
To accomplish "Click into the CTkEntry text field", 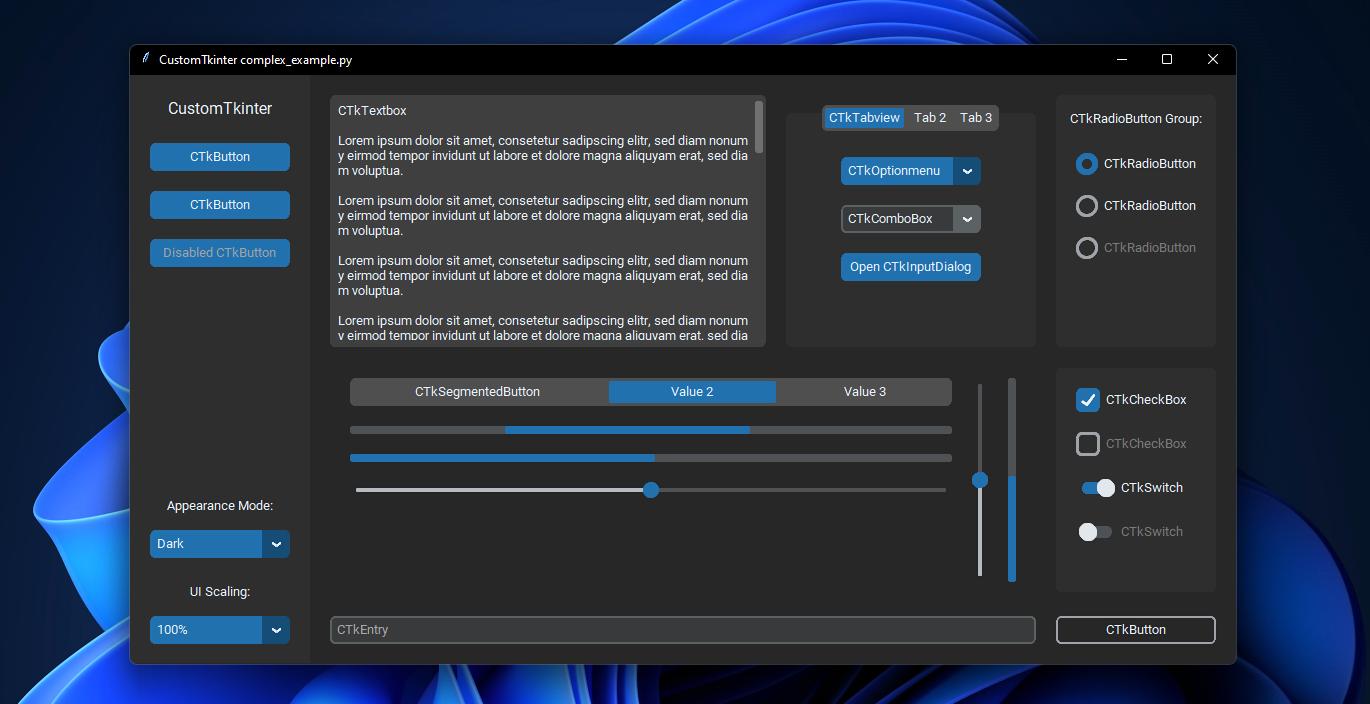I will tap(682, 630).
